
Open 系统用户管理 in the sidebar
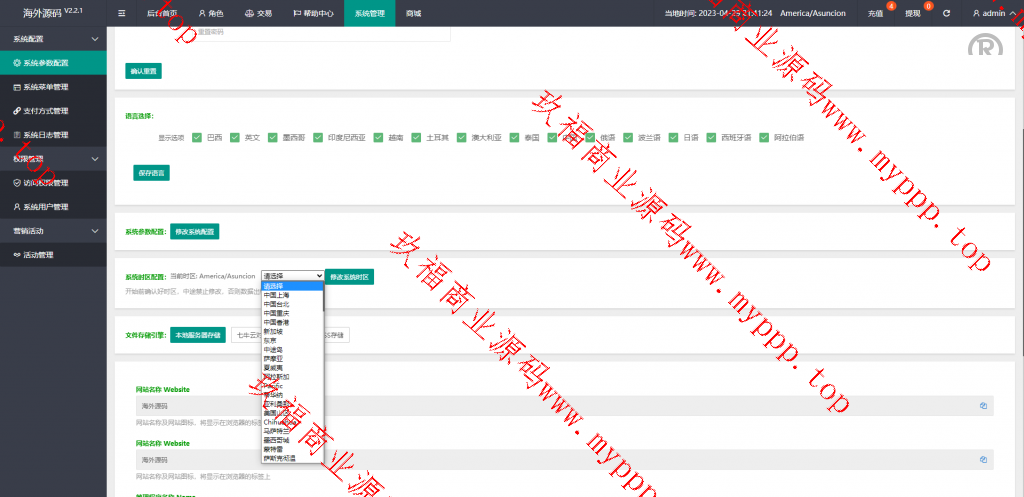45,207
